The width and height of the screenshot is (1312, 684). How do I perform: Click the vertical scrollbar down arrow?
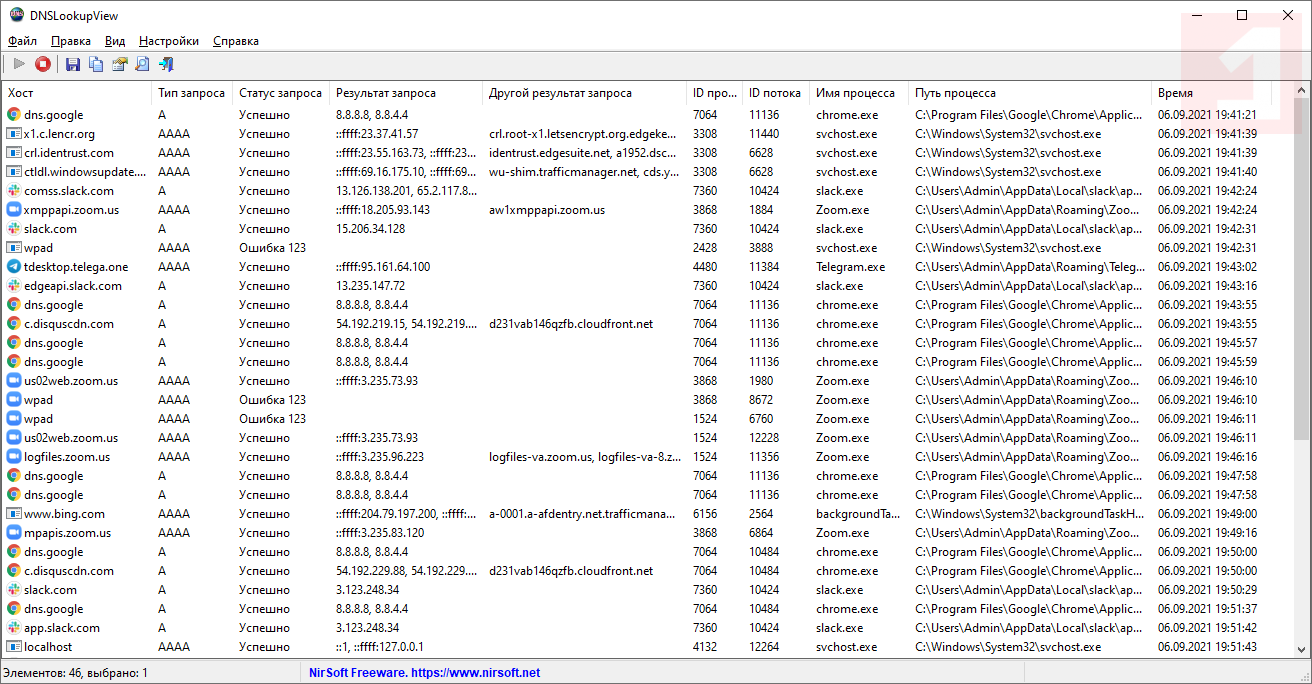(1302, 649)
